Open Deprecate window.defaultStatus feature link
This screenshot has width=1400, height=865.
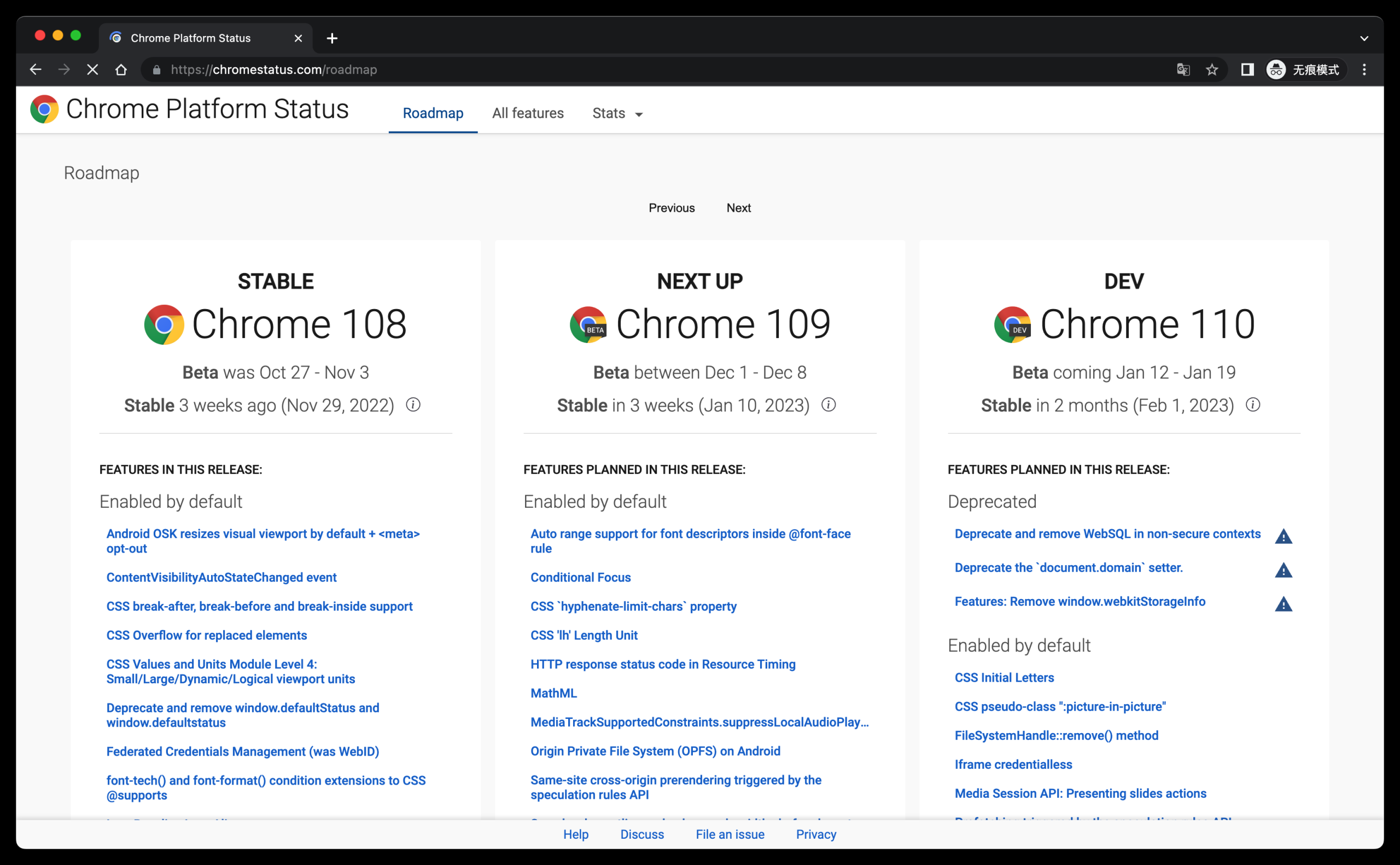point(242,715)
